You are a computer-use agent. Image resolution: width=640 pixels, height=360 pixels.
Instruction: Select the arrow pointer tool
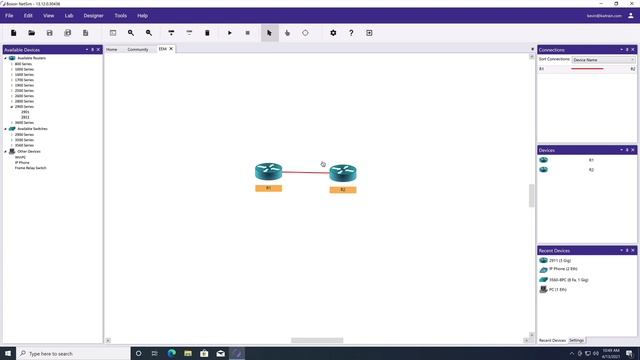pyautogui.click(x=269, y=33)
